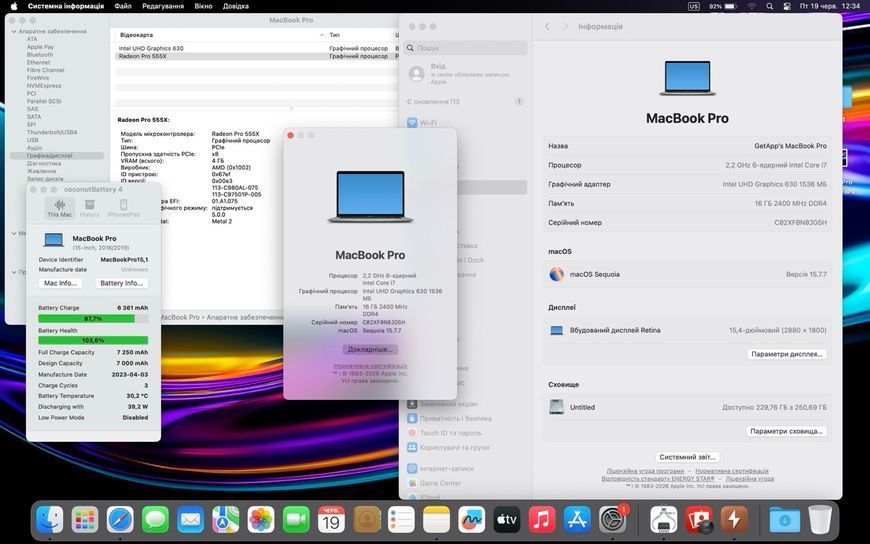This screenshot has width=870, height=544.
Task: Click the Докладніше… button in About window
Action: pyautogui.click(x=370, y=349)
